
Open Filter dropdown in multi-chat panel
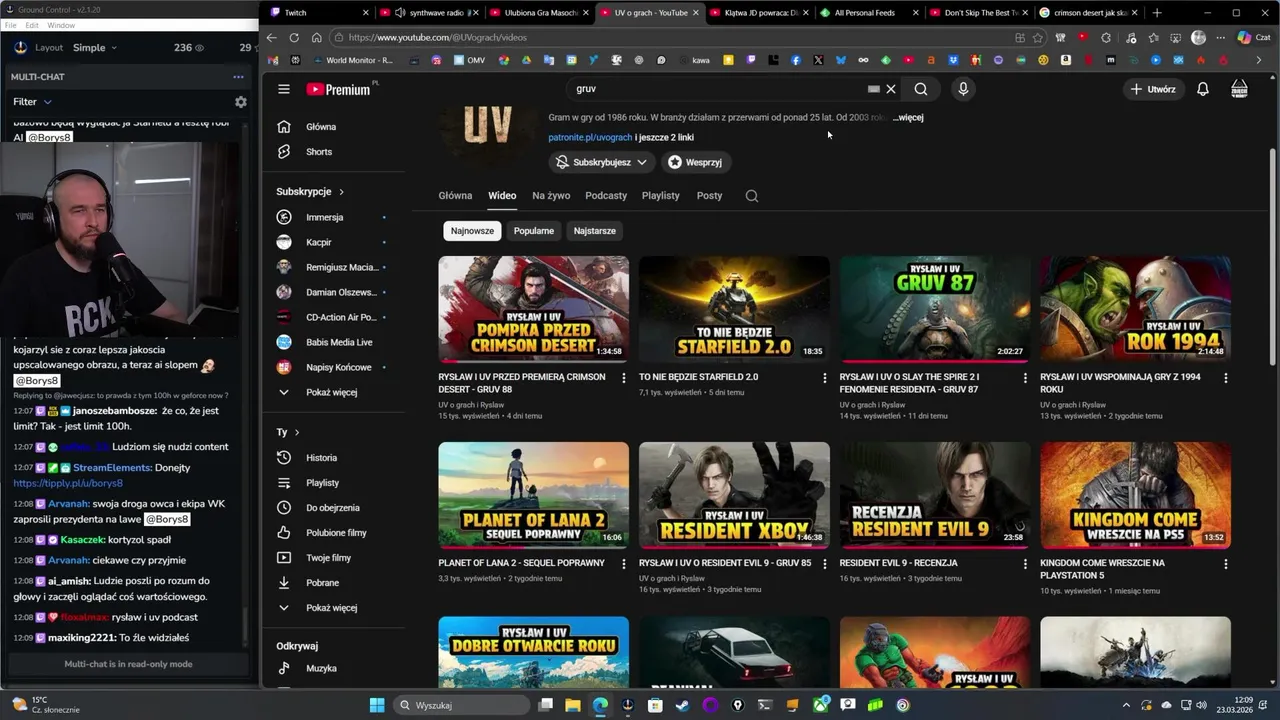pyautogui.click(x=32, y=102)
